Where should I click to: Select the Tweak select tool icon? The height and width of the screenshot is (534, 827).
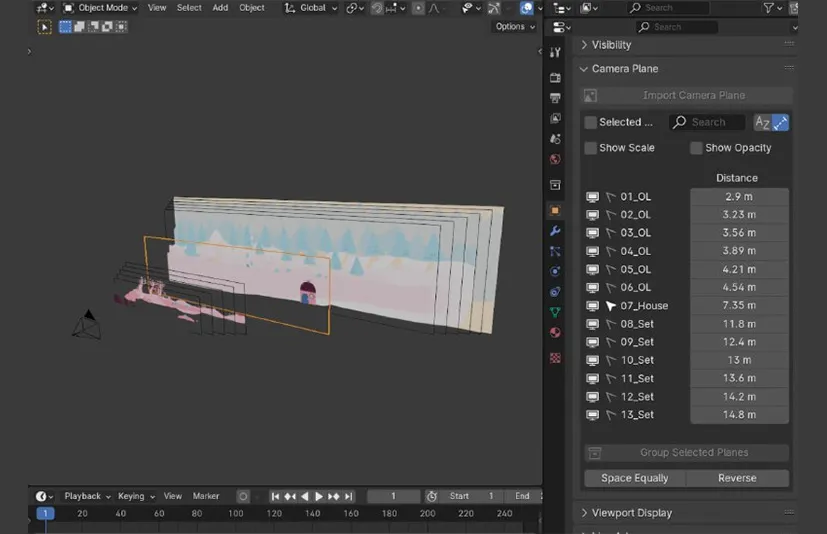tap(44, 27)
